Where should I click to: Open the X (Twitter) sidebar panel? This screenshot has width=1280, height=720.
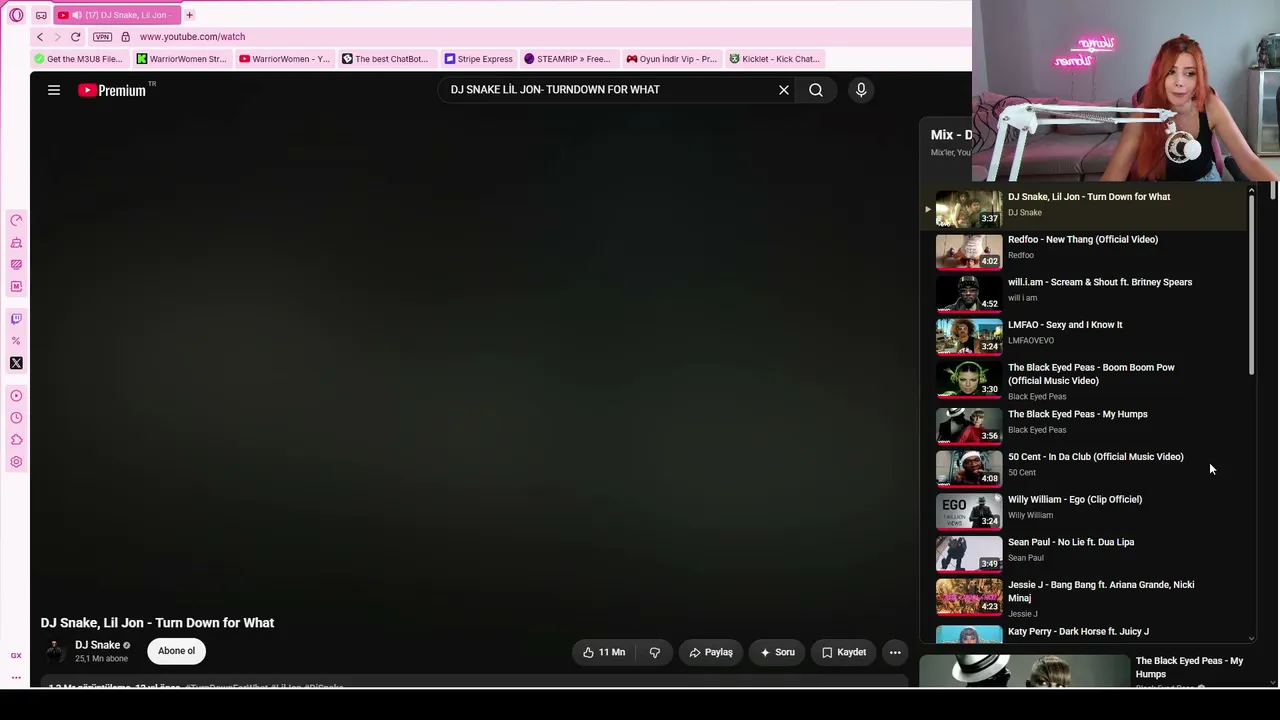16,363
